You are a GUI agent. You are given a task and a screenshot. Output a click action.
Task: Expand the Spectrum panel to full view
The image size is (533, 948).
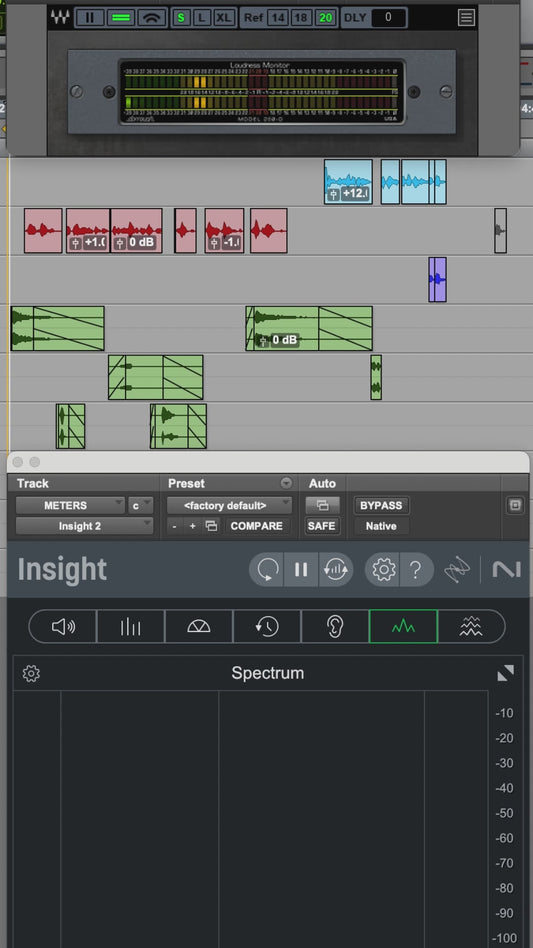tap(505, 673)
